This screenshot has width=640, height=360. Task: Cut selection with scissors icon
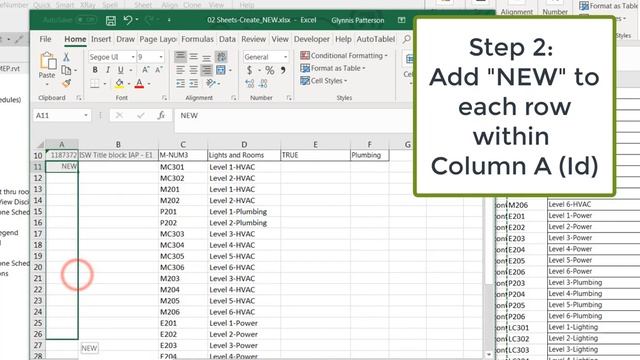[66, 57]
